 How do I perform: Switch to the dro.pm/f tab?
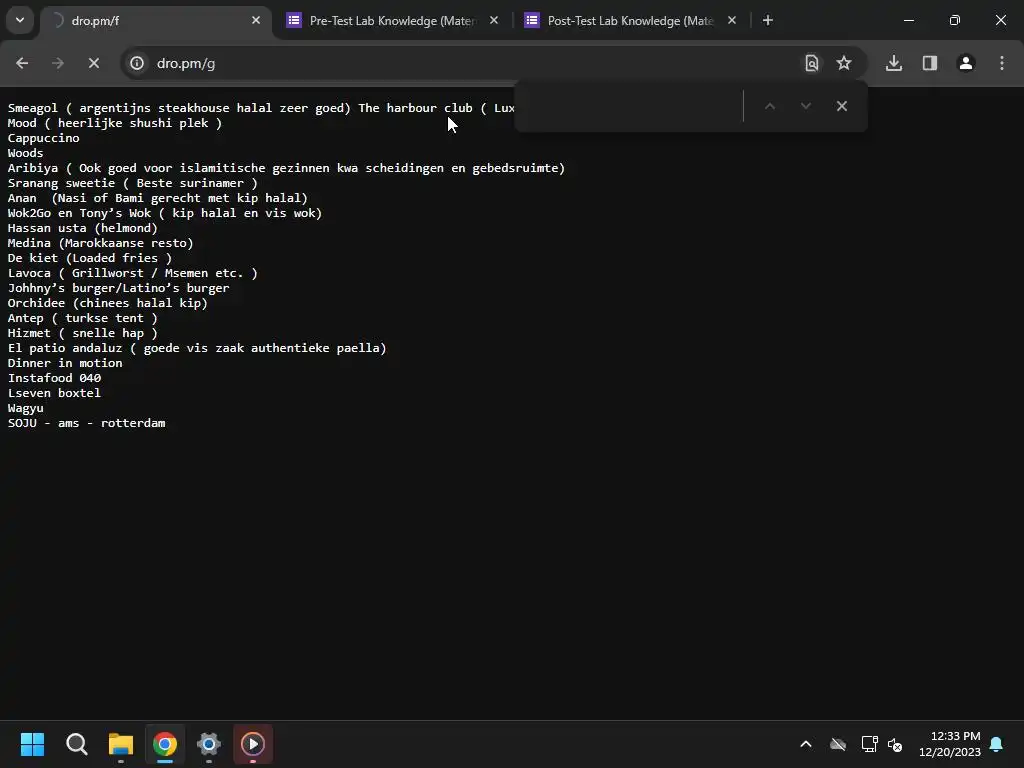[155, 21]
